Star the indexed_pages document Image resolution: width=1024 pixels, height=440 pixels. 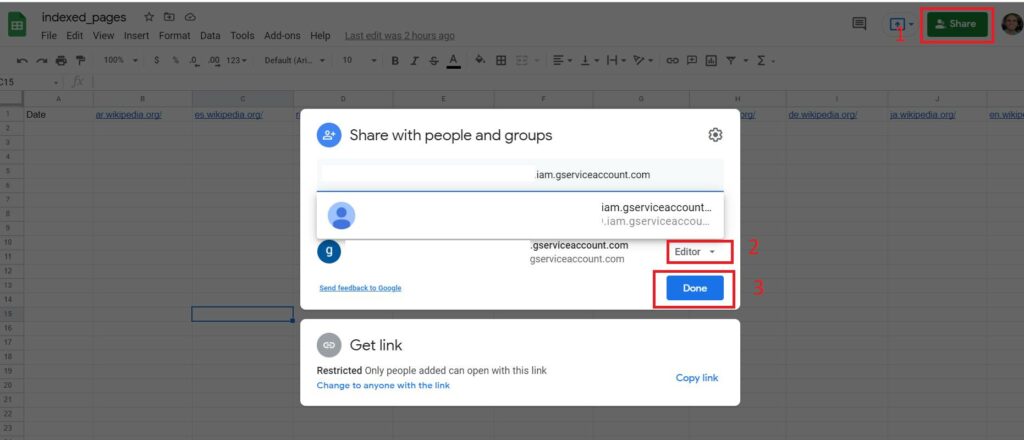coord(149,17)
